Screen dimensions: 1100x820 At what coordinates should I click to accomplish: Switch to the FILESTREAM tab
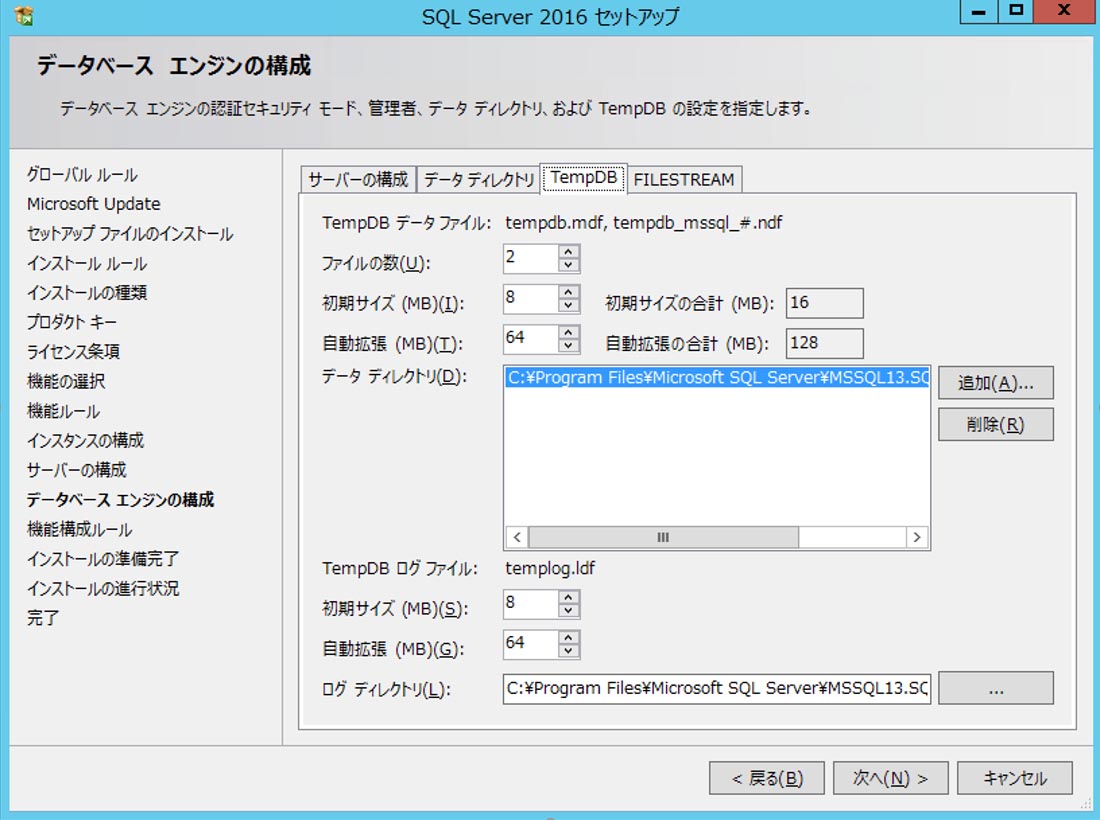pos(684,179)
